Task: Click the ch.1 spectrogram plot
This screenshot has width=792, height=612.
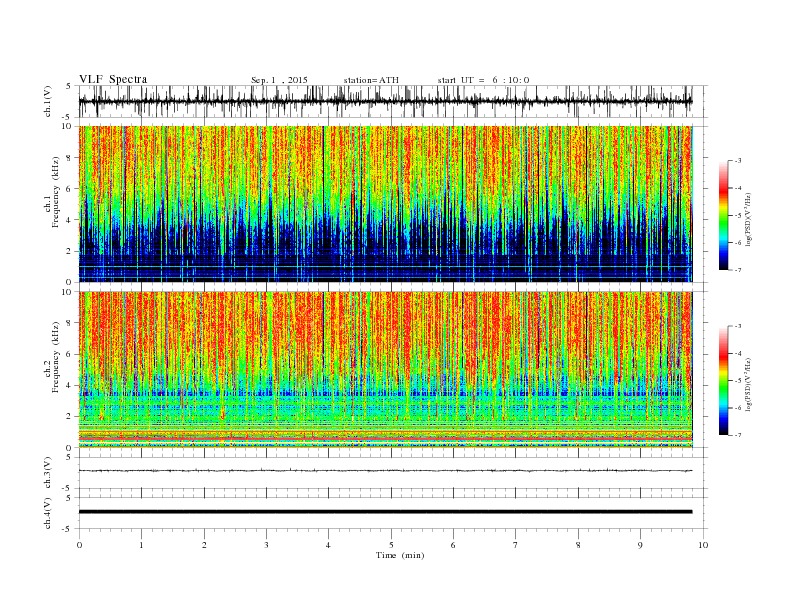Action: pos(386,204)
